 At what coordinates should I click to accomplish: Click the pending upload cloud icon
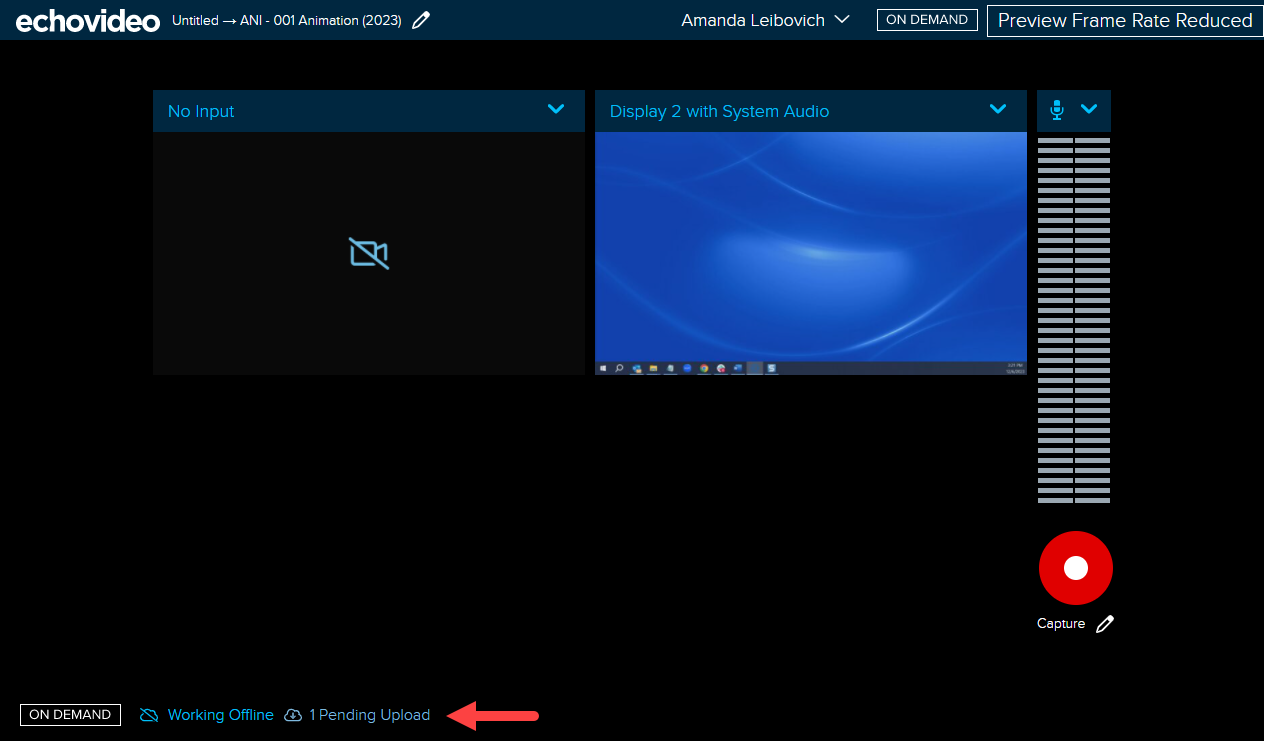tap(293, 715)
